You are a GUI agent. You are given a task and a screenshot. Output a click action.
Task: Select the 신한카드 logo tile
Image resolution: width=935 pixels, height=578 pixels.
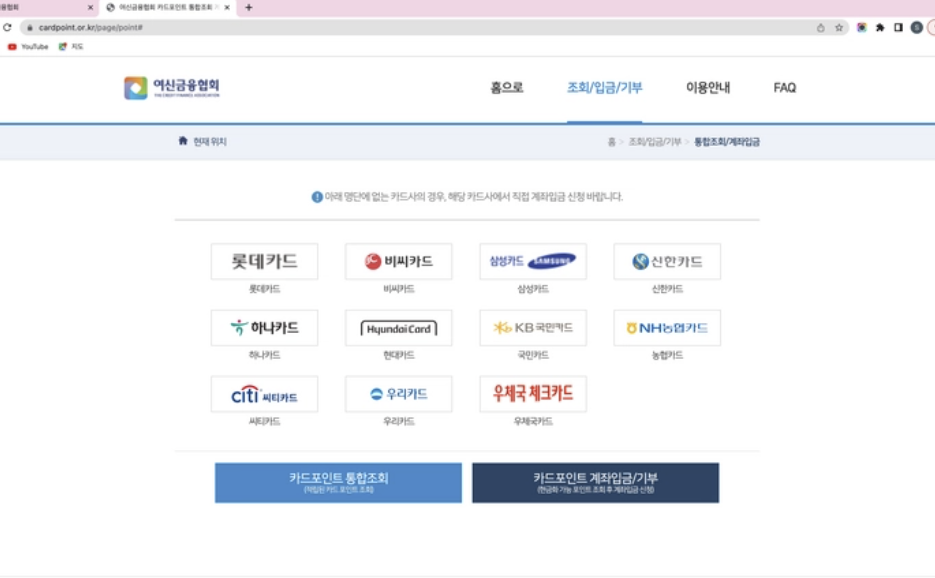[667, 261]
